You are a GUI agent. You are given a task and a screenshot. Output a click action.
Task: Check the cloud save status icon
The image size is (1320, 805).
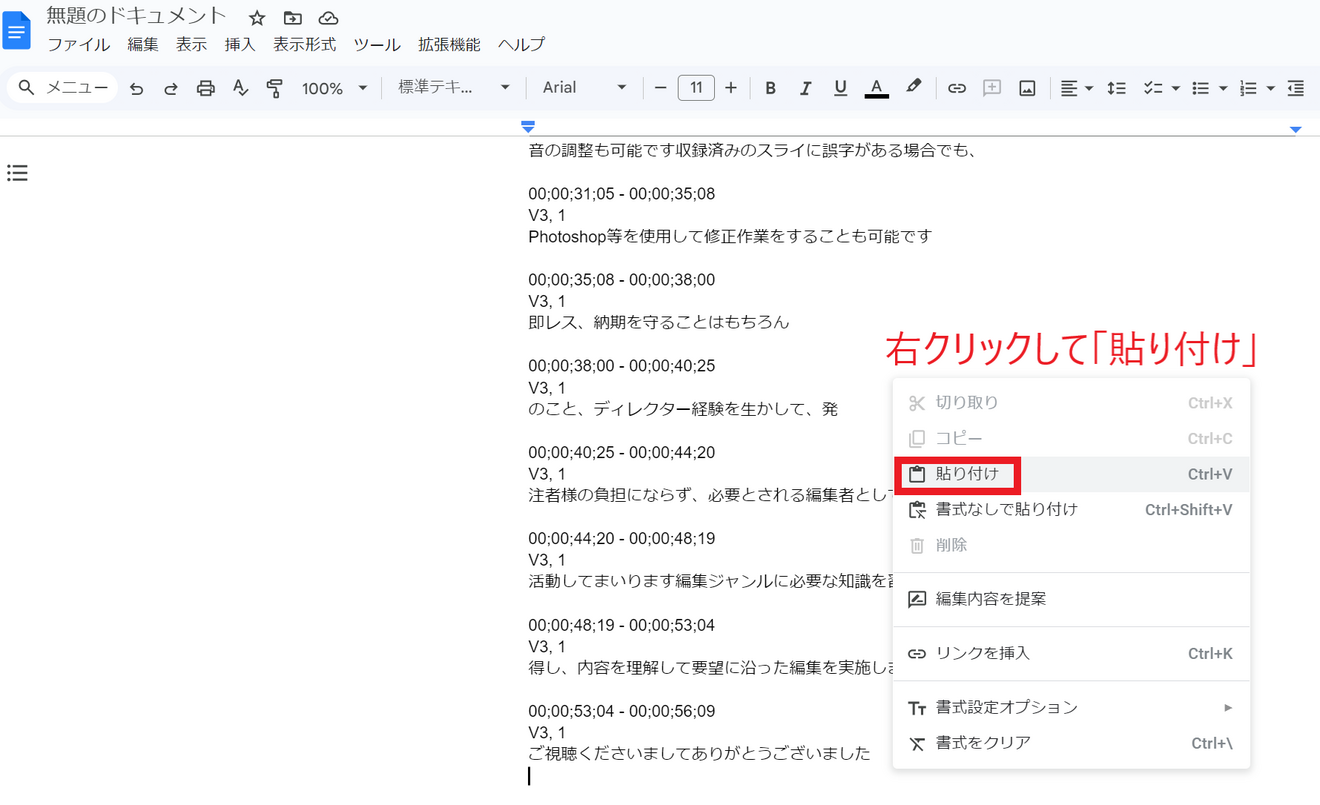pyautogui.click(x=328, y=18)
